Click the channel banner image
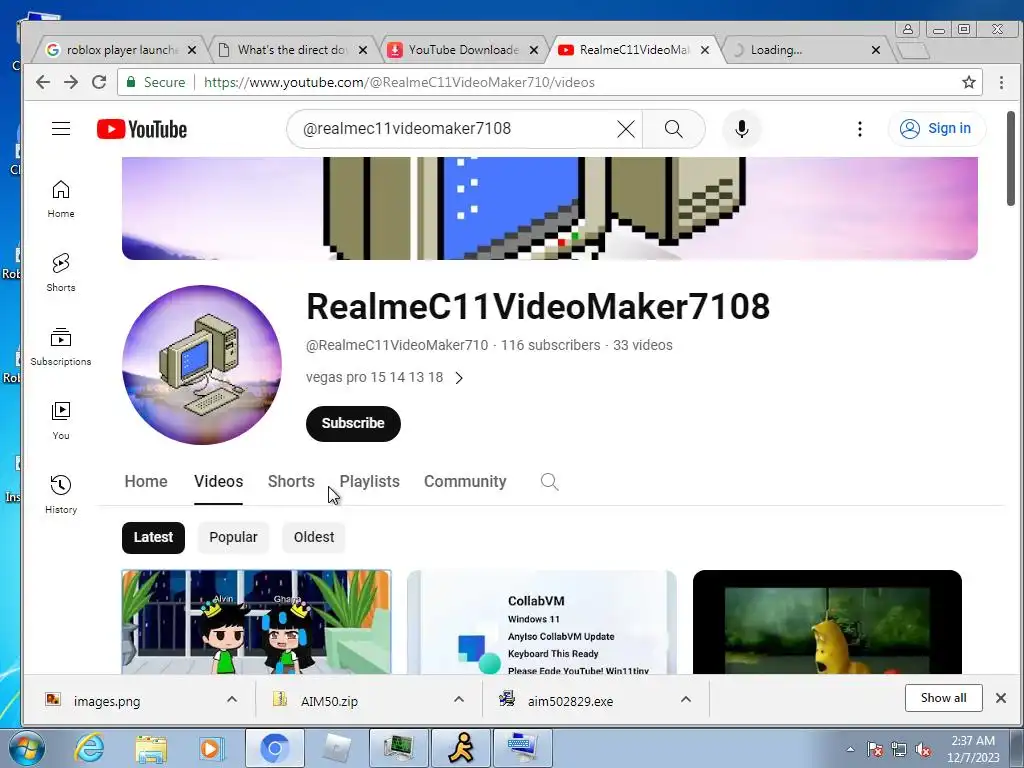Image resolution: width=1024 pixels, height=768 pixels. tap(549, 208)
